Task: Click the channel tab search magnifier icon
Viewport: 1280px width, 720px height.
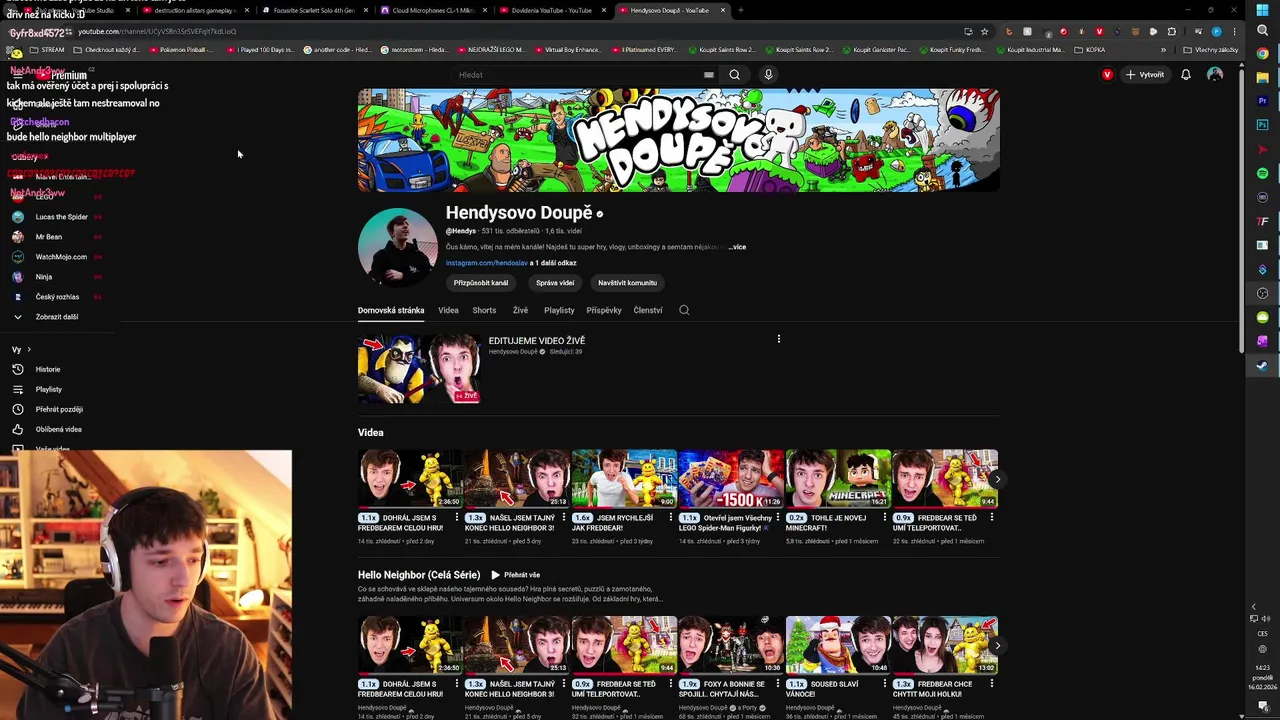Action: click(x=684, y=310)
